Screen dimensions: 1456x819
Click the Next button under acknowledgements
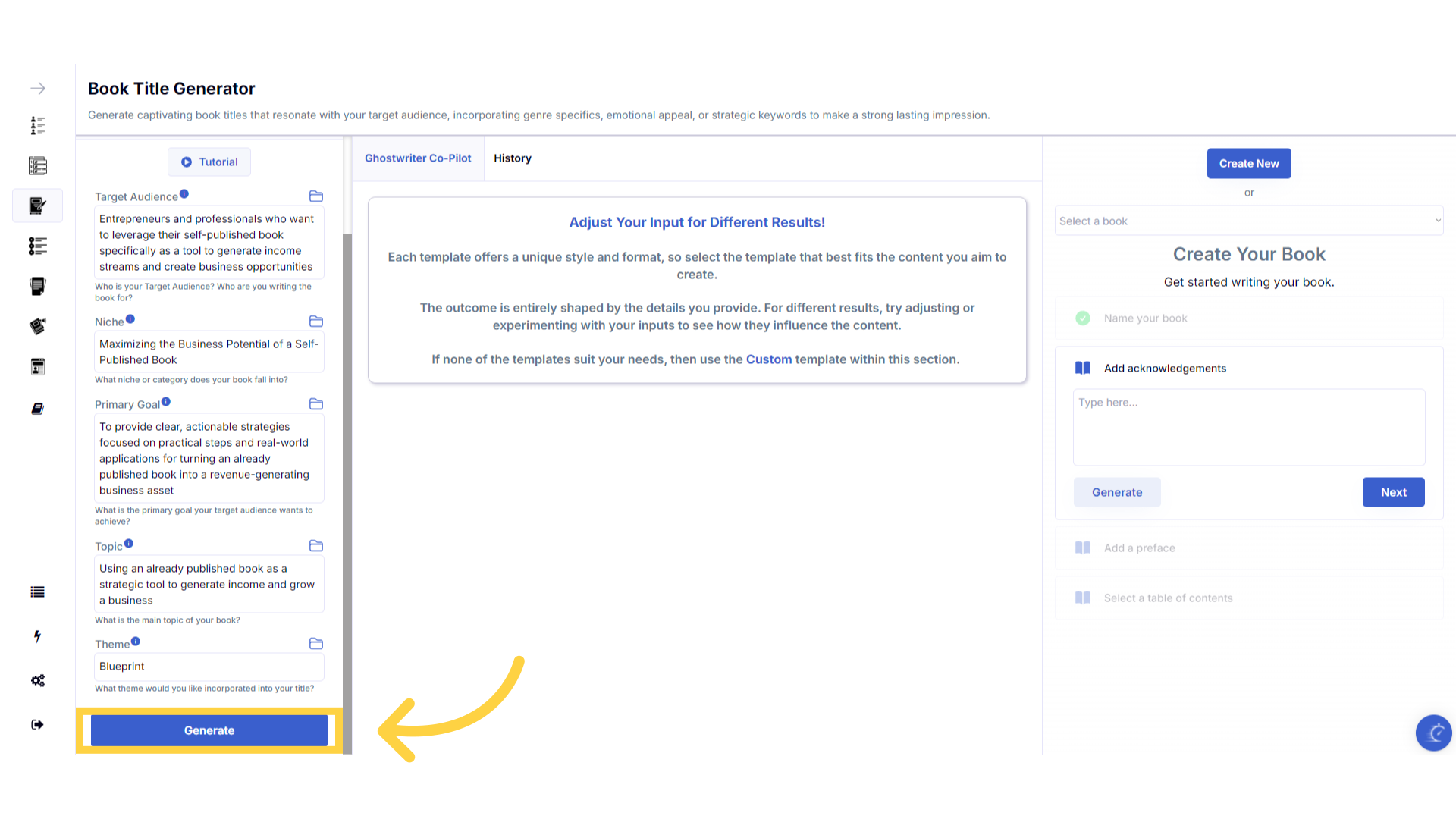coord(1393,492)
